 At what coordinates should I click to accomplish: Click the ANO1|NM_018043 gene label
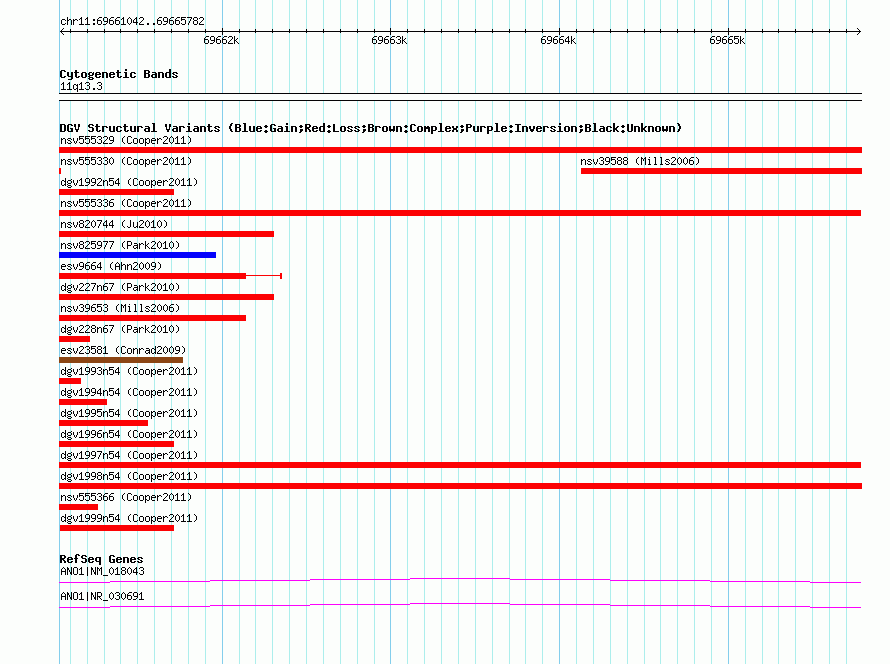[102, 571]
